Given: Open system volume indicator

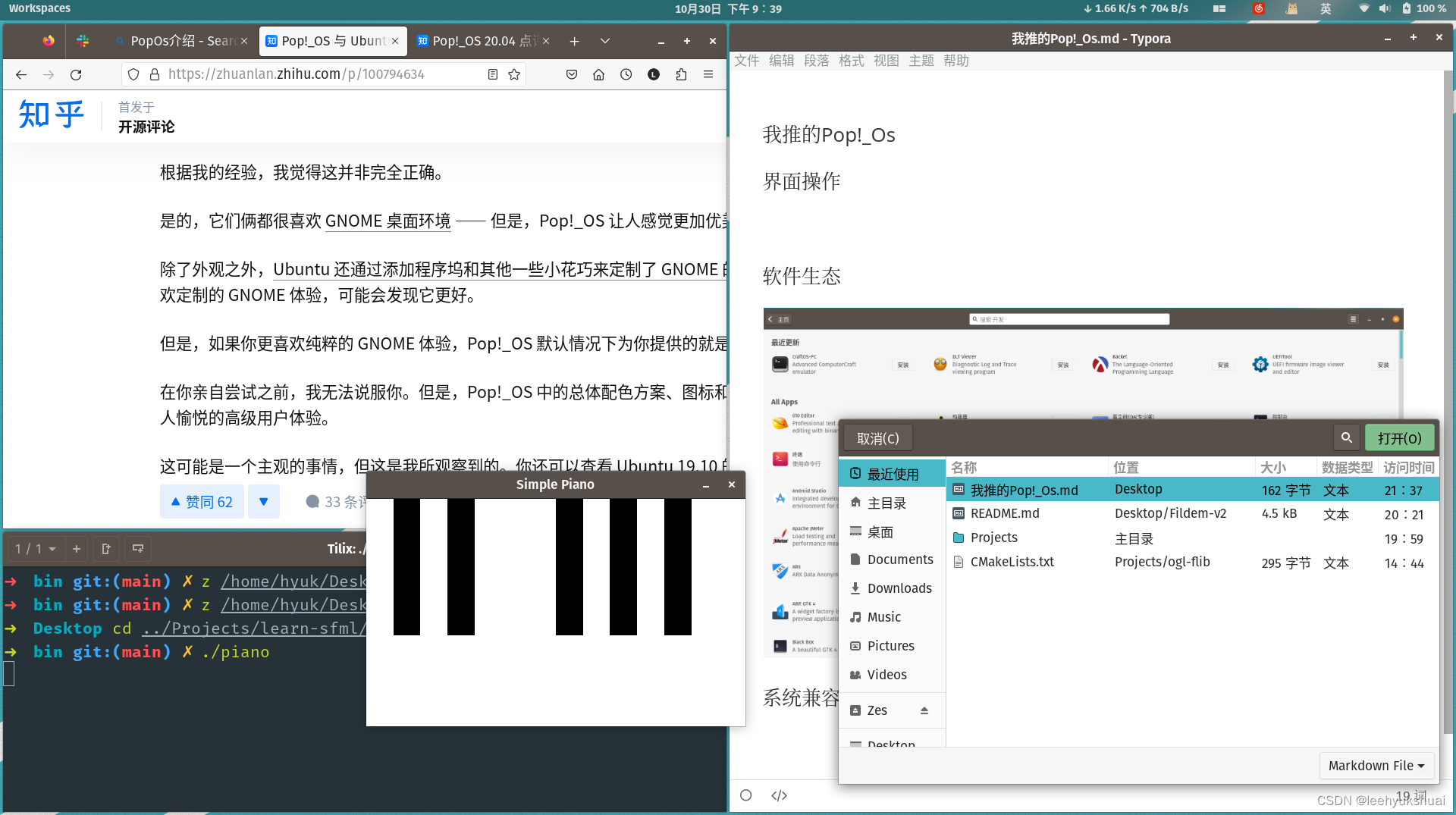Looking at the screenshot, I should tap(1385, 8).
